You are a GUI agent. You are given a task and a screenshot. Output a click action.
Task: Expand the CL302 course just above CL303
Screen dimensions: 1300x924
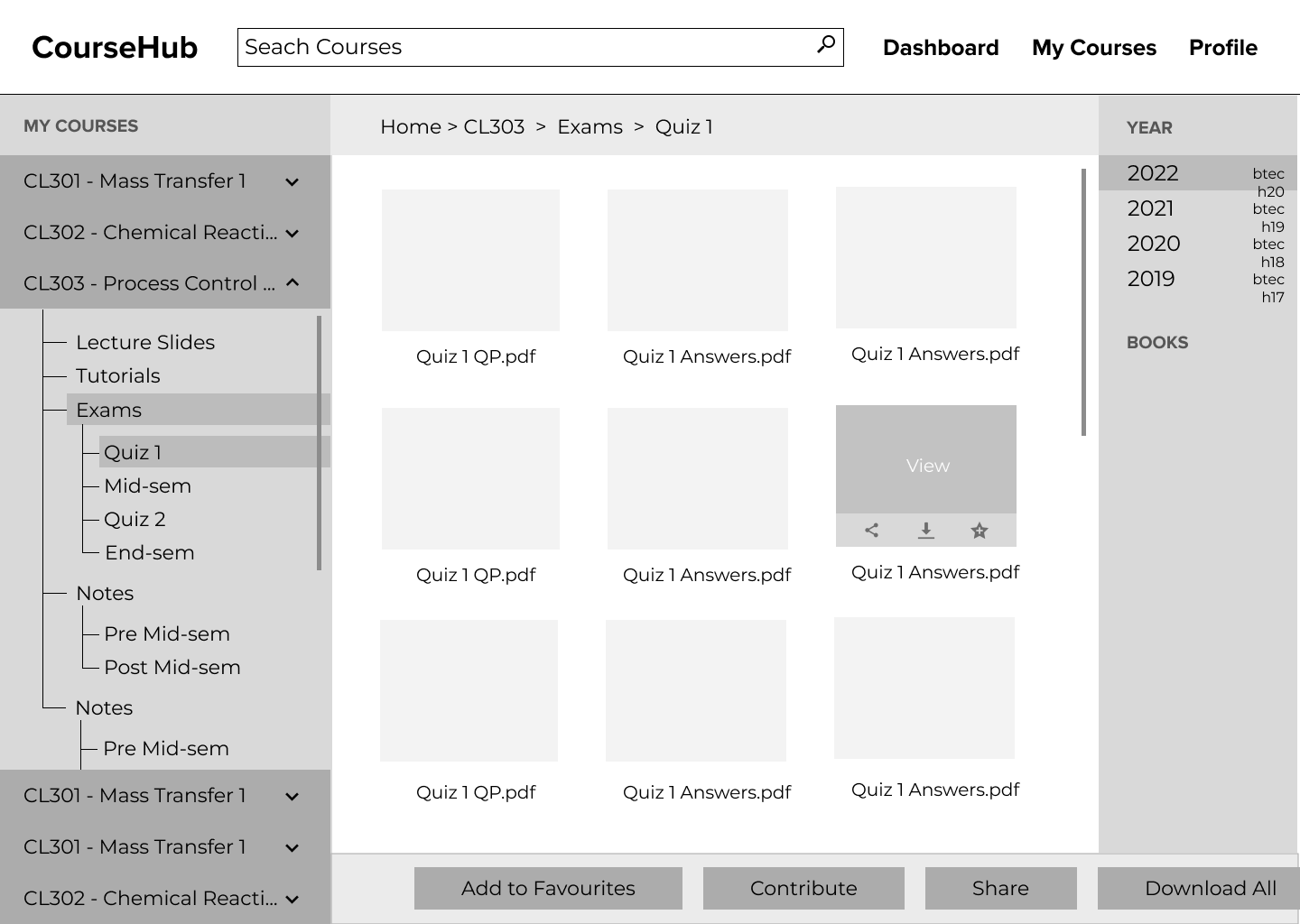coord(292,233)
